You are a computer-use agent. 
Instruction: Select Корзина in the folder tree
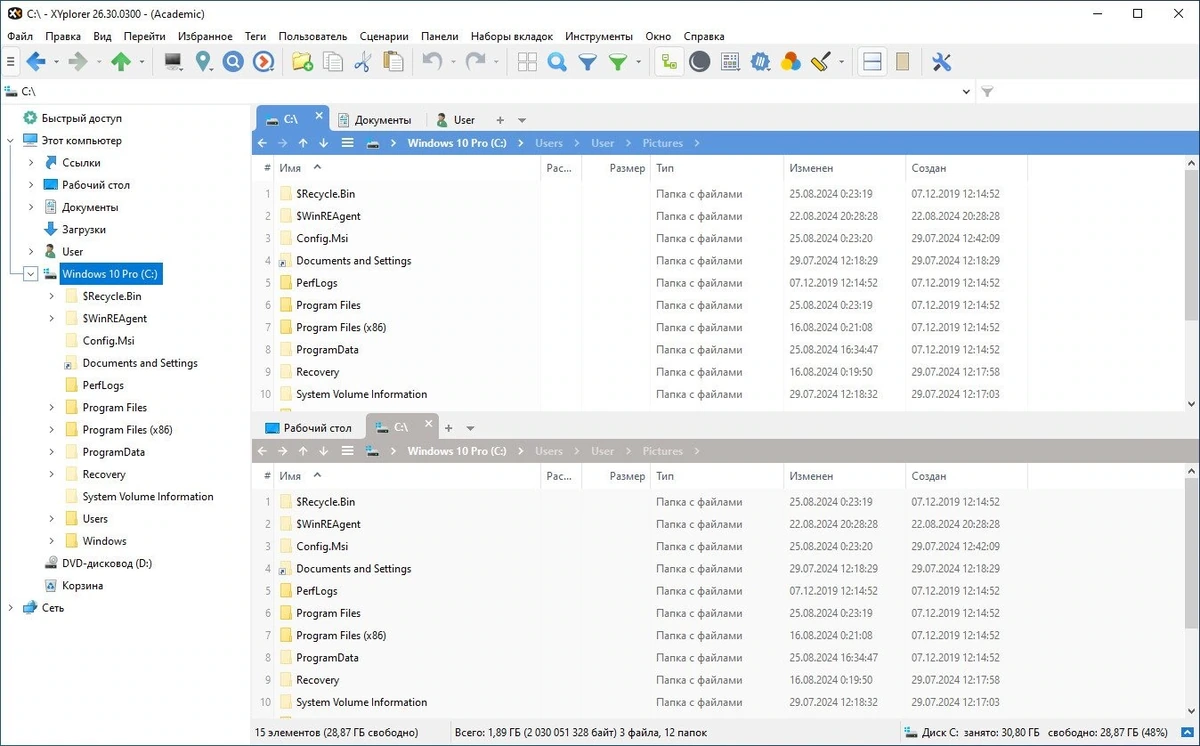(x=83, y=586)
